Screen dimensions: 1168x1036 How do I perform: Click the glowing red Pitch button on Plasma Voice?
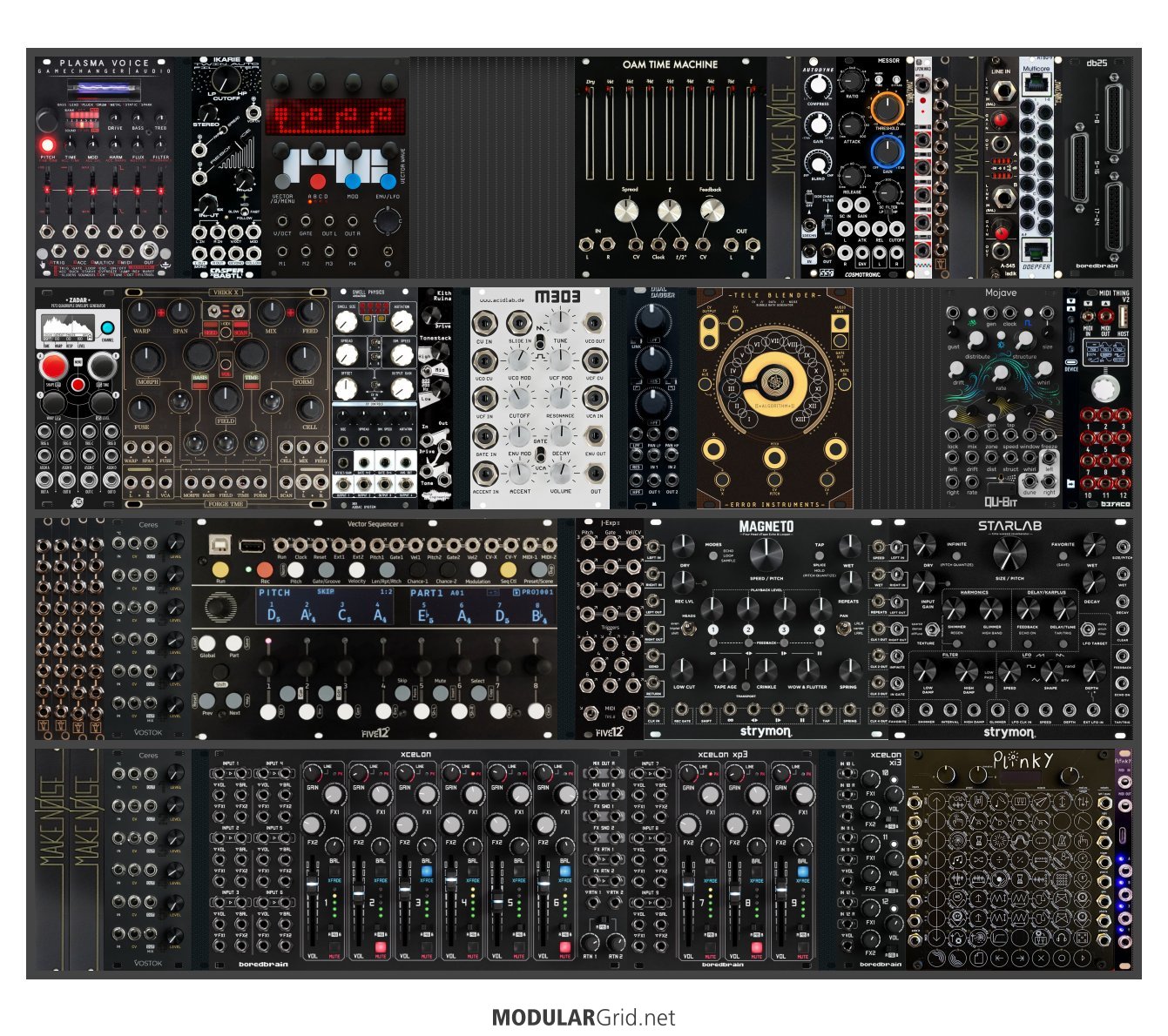(x=46, y=145)
